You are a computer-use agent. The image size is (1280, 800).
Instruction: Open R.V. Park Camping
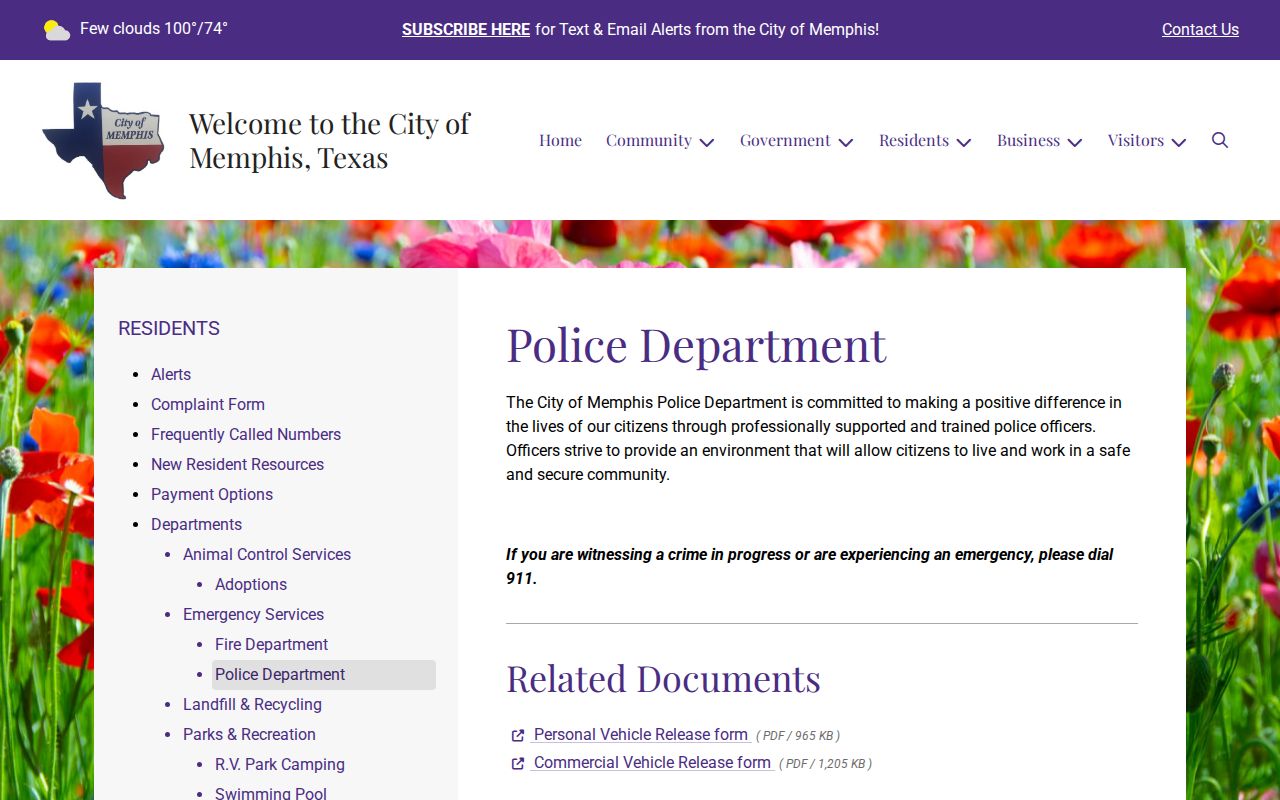(x=280, y=764)
